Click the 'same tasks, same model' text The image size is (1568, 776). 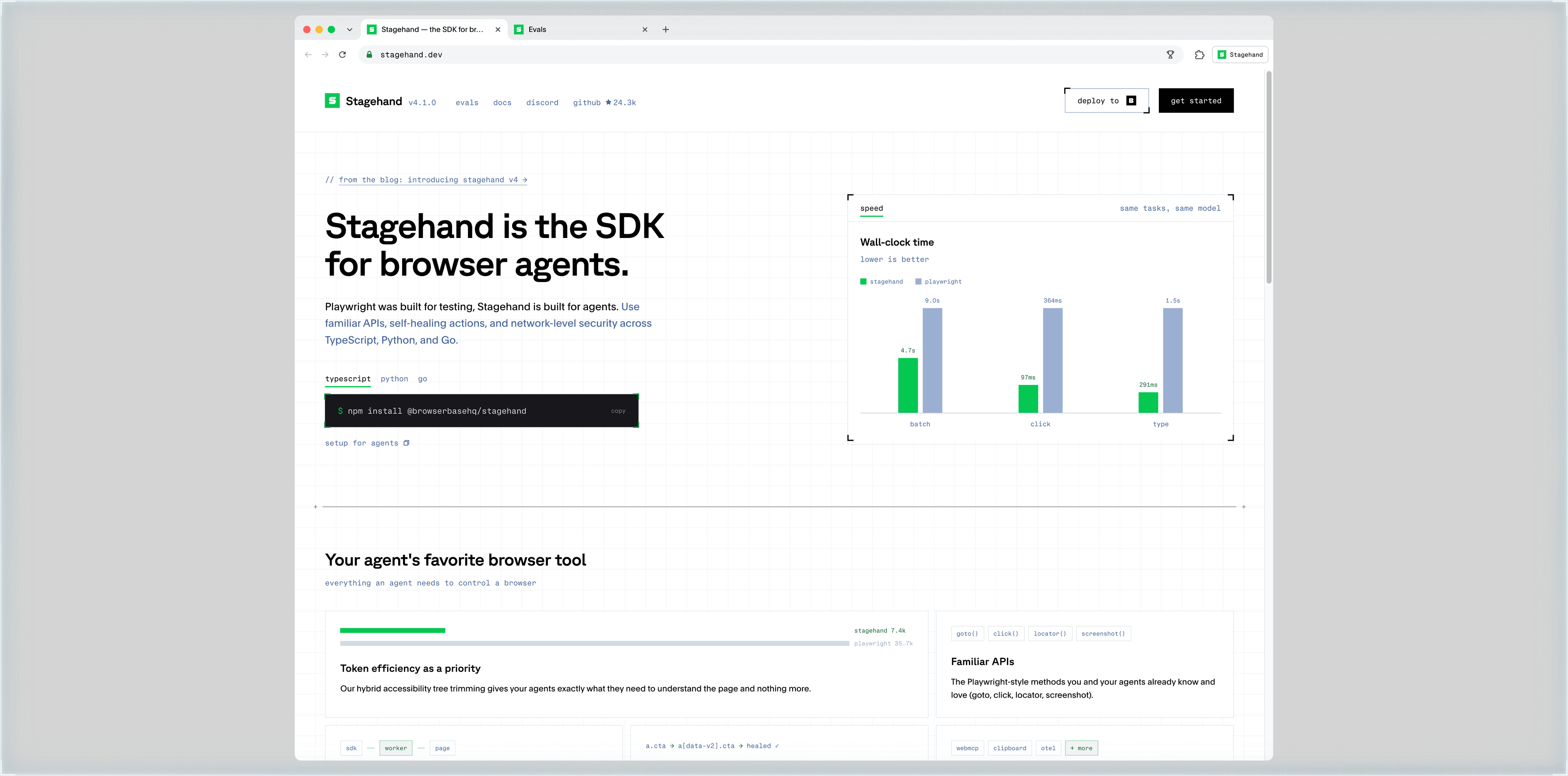tap(1170, 209)
